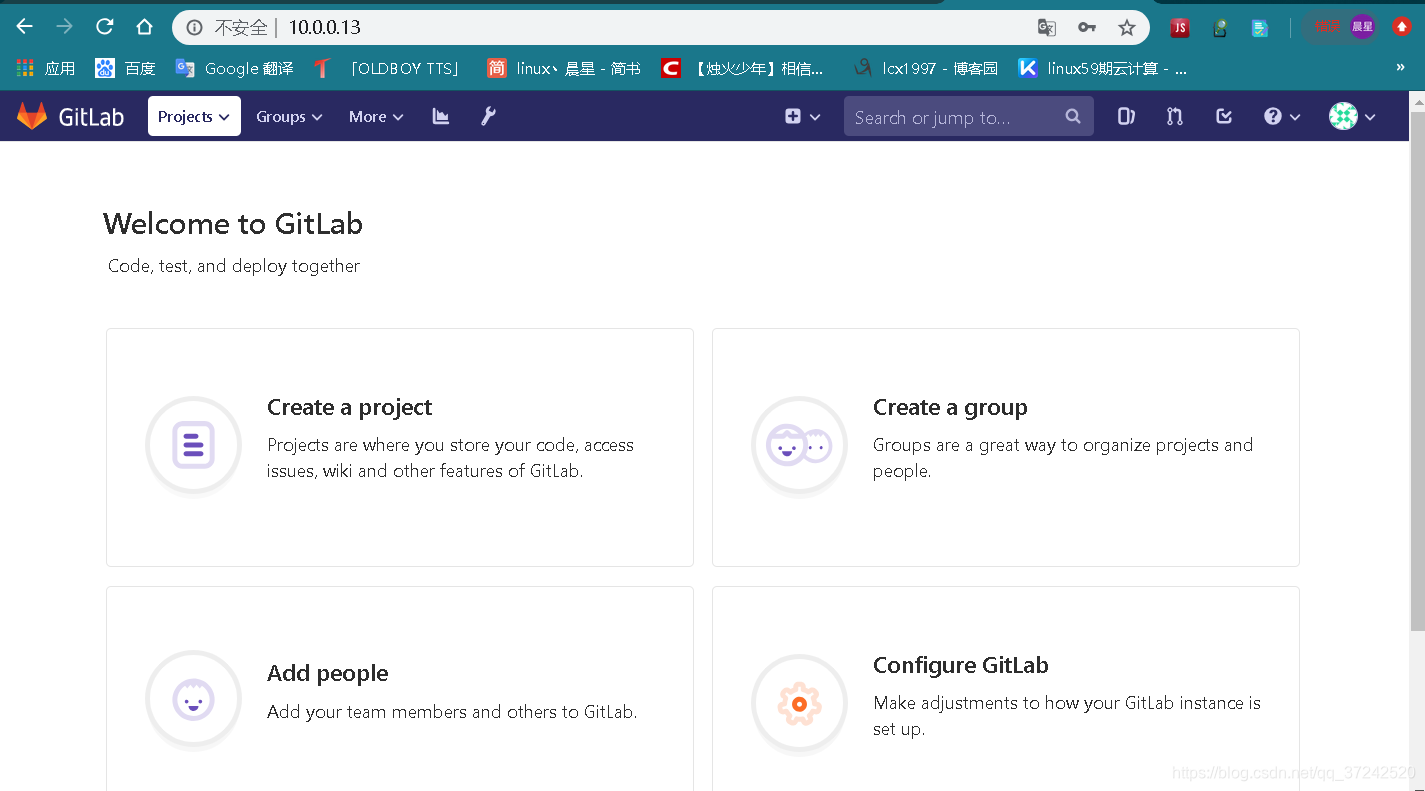Open the Configure GitLab card
This screenshot has height=791, width=1425.
pyautogui.click(x=1006, y=690)
